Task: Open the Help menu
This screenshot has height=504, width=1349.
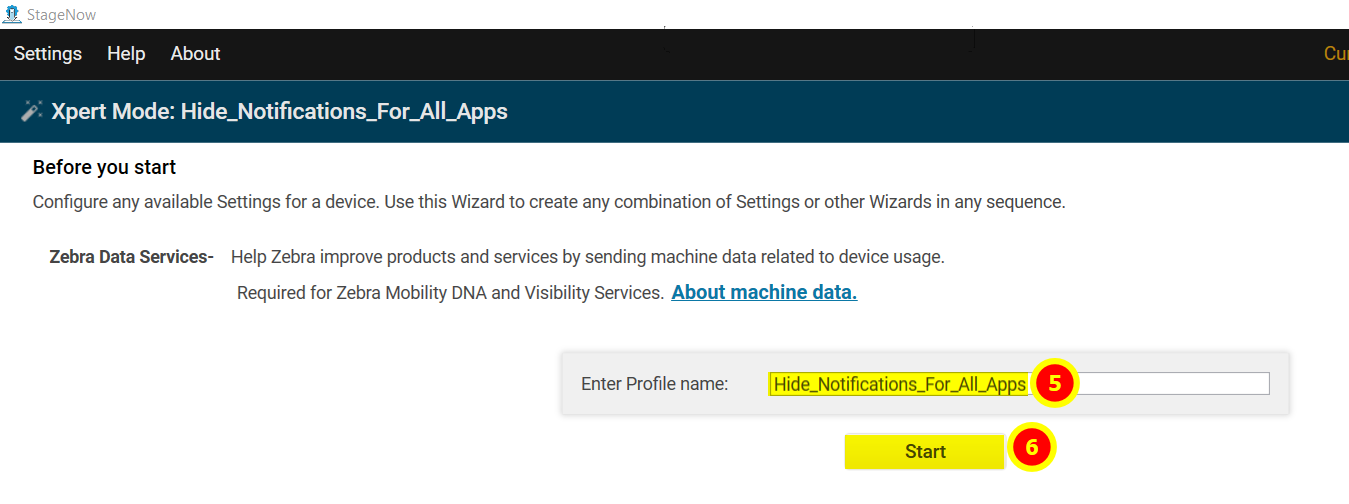Action: [x=126, y=54]
